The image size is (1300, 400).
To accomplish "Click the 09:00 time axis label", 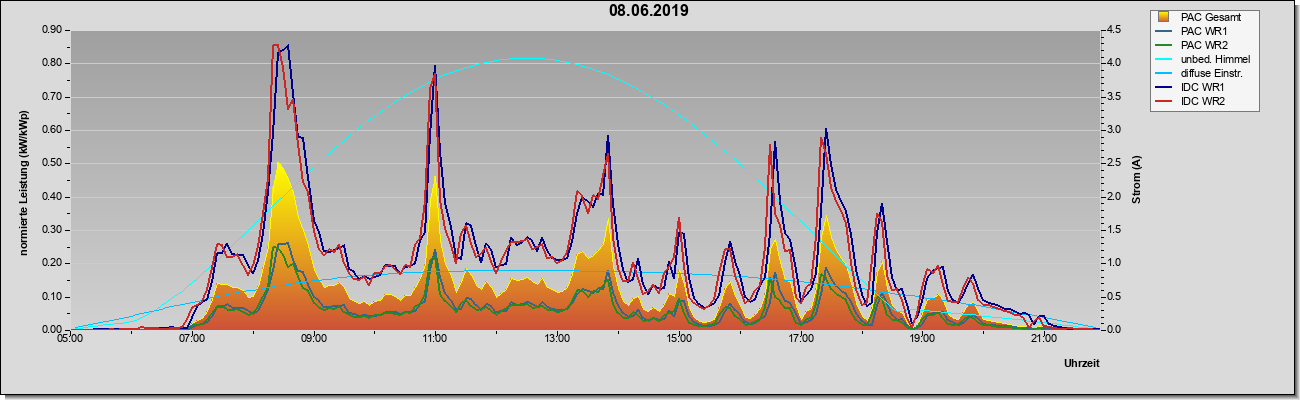I will click(313, 338).
